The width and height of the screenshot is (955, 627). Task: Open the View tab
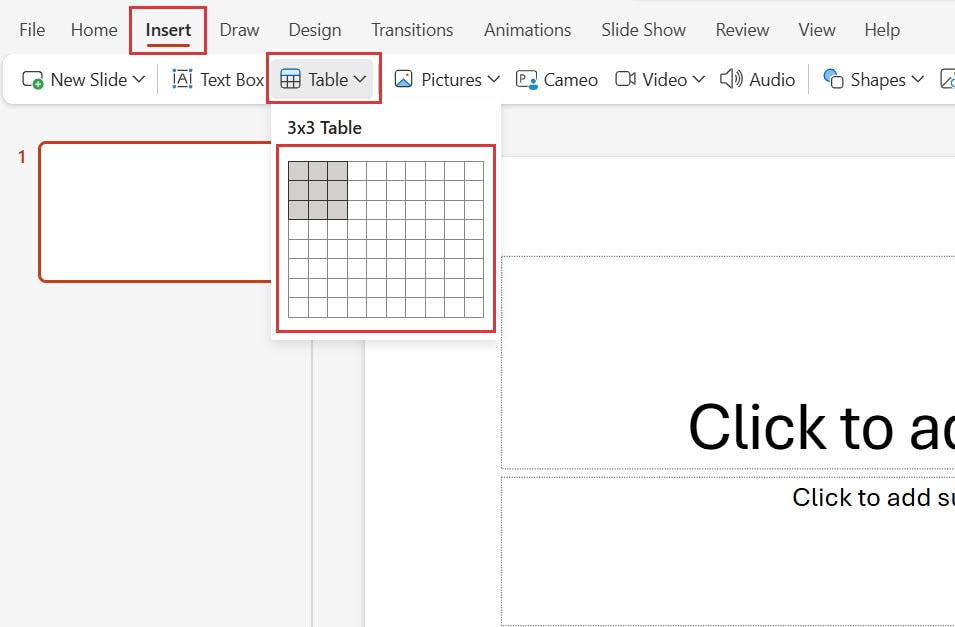pyautogui.click(x=816, y=30)
